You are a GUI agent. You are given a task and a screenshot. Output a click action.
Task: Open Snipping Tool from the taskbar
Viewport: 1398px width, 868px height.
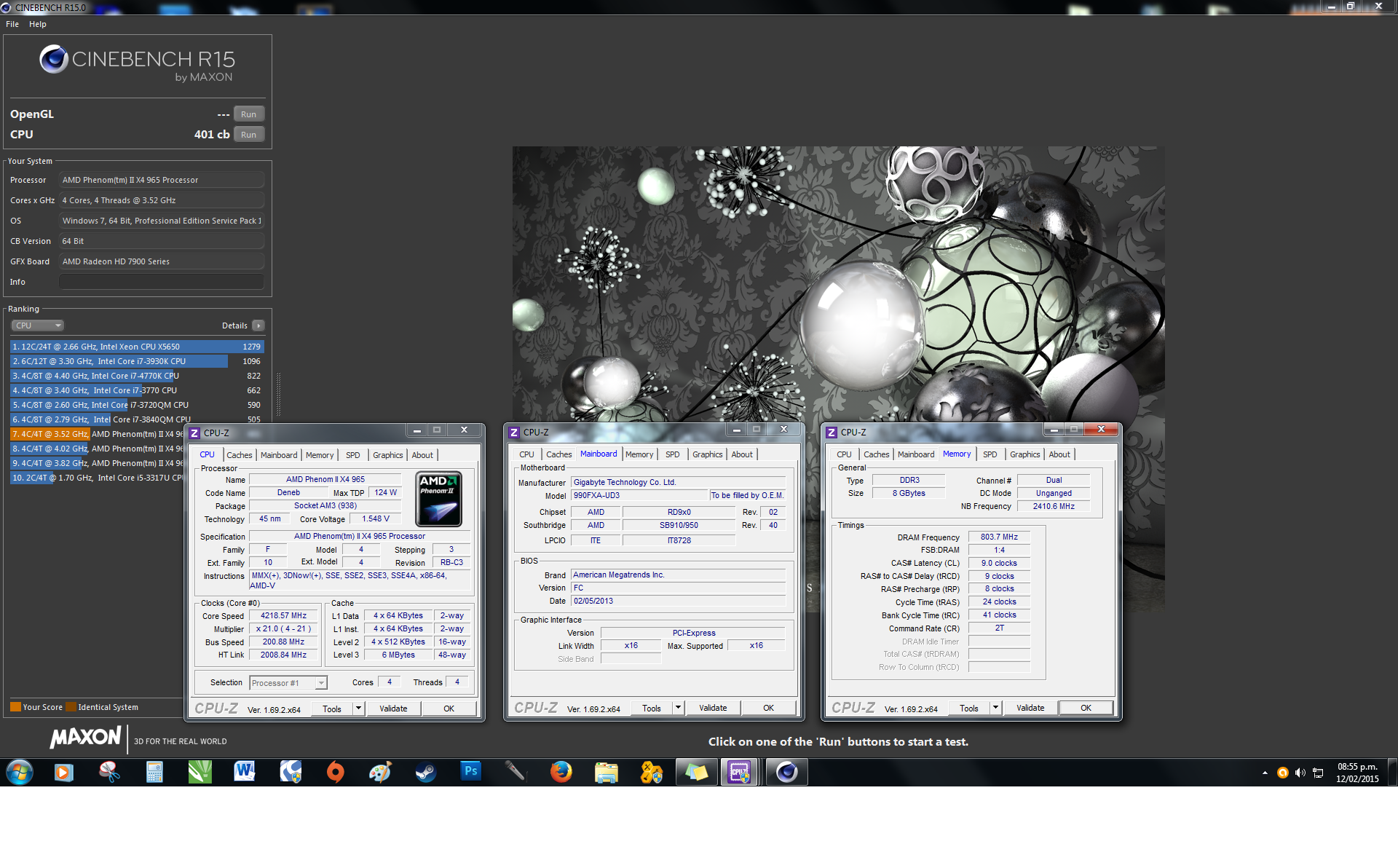[x=109, y=772]
